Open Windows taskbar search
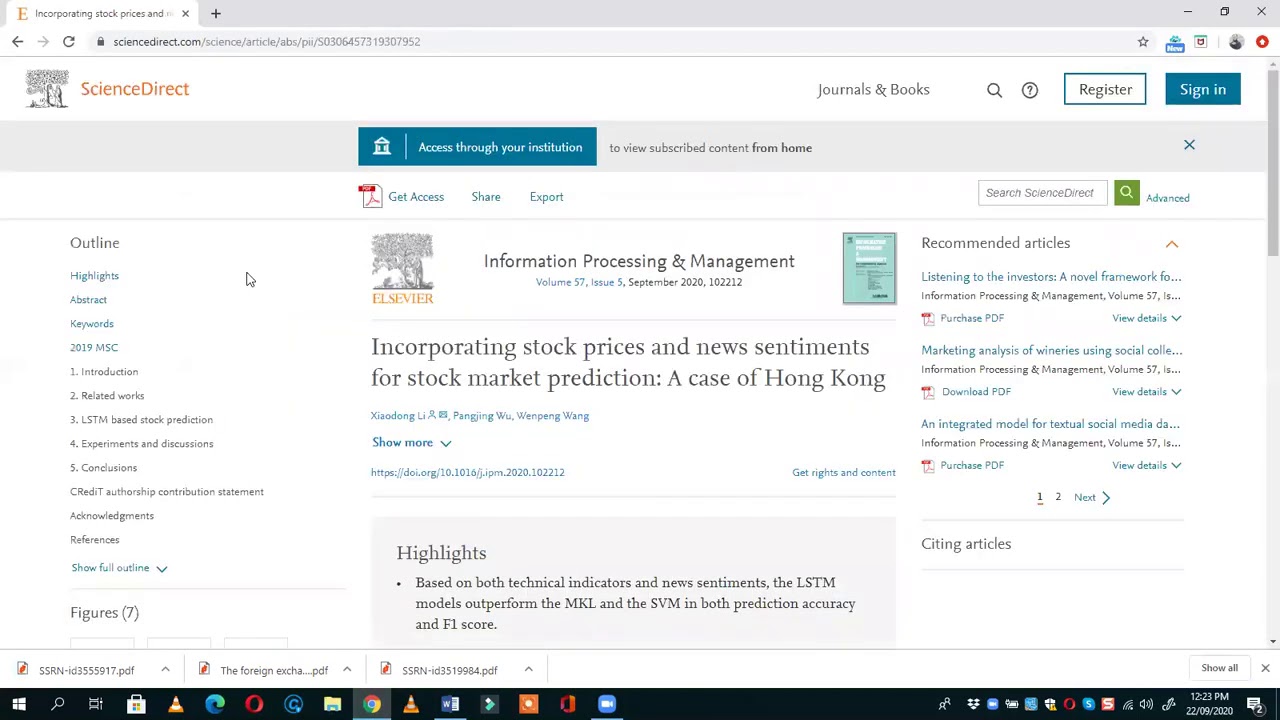Image resolution: width=1280 pixels, height=720 pixels. (57, 704)
